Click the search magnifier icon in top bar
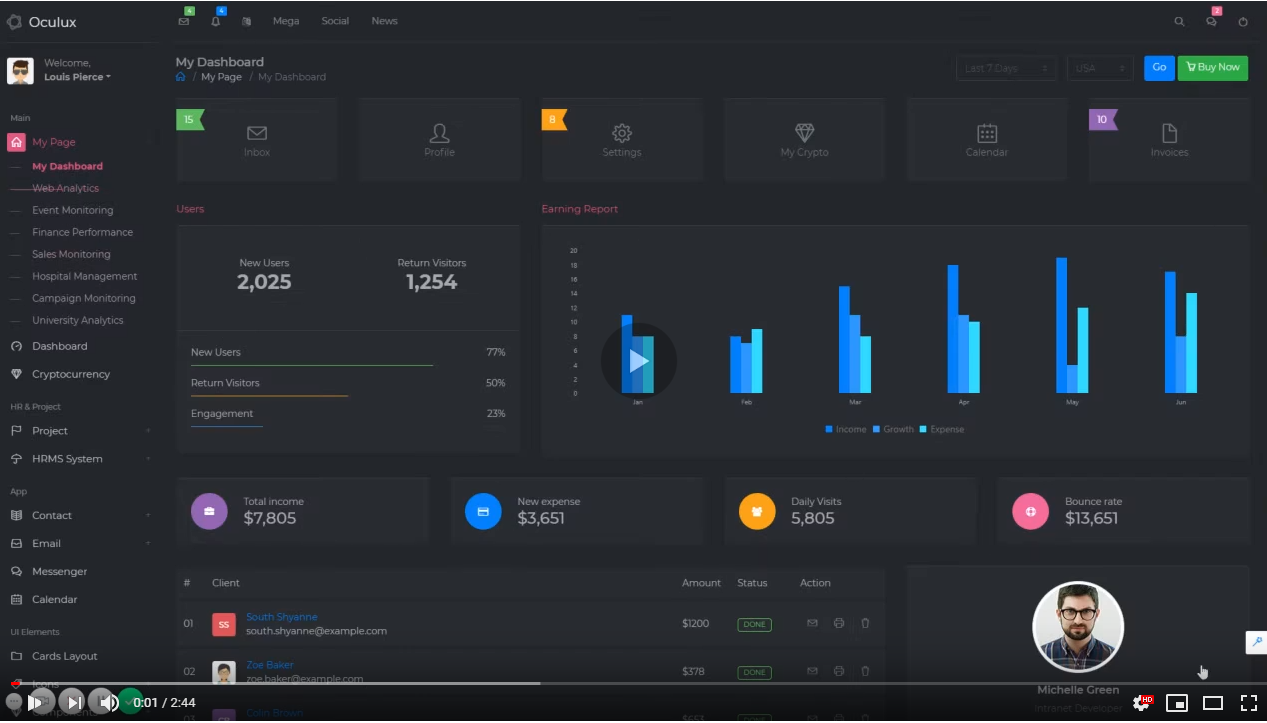This screenshot has width=1267, height=723. tap(1179, 21)
